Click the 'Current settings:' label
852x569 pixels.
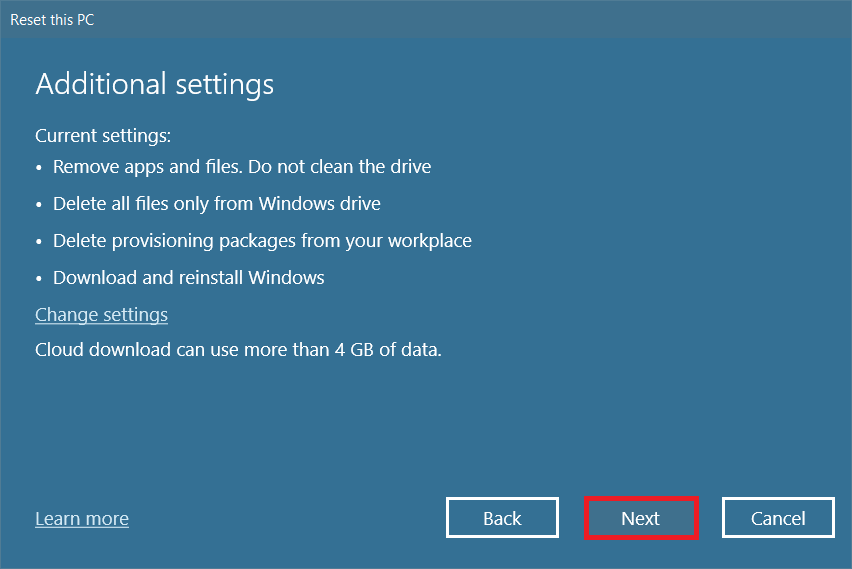click(x=103, y=135)
